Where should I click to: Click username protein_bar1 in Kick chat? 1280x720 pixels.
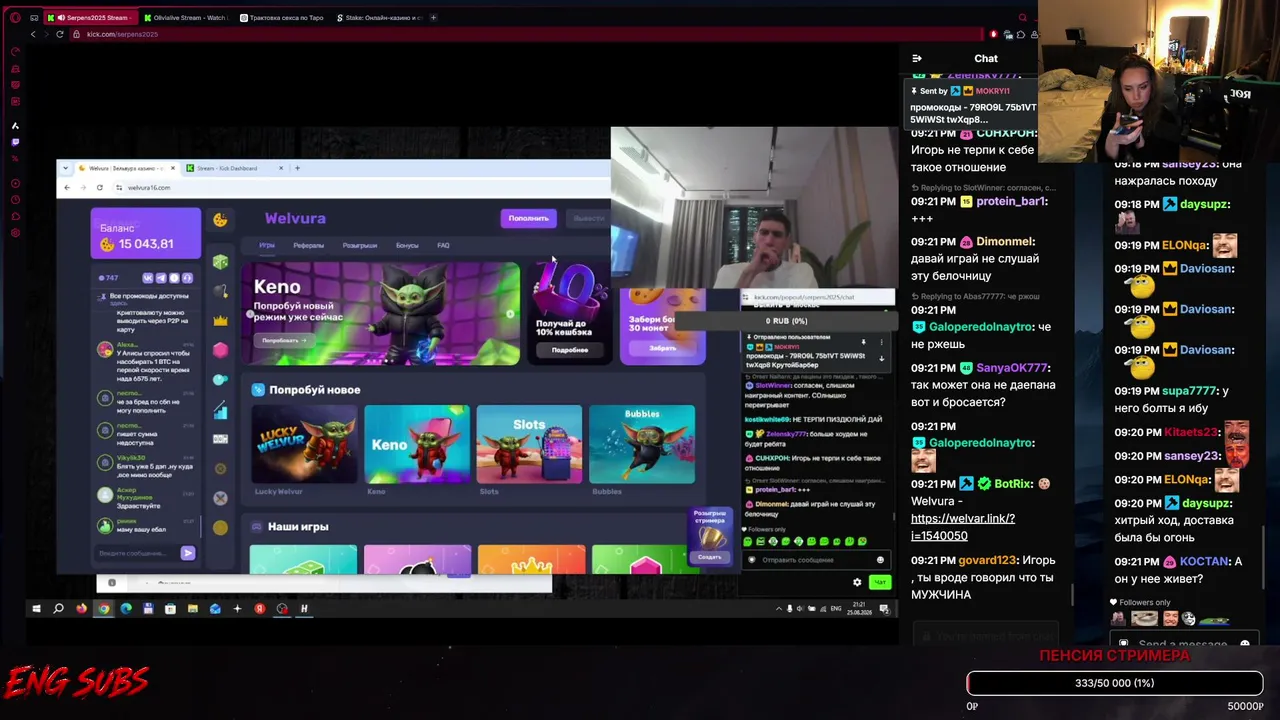coord(1011,201)
